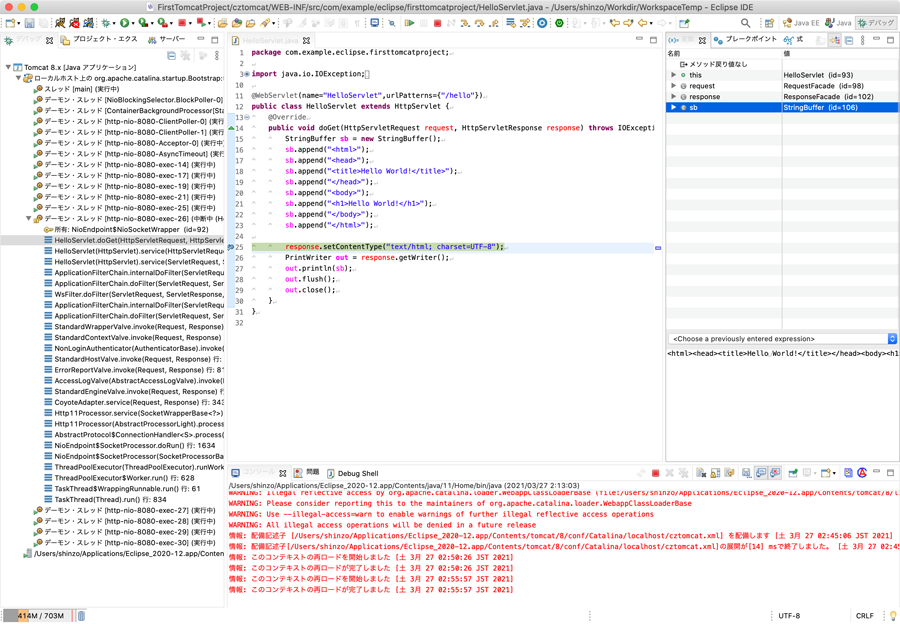Click the Terminate icon in Console toolbar
This screenshot has height=624, width=900.
pyautogui.click(x=655, y=473)
